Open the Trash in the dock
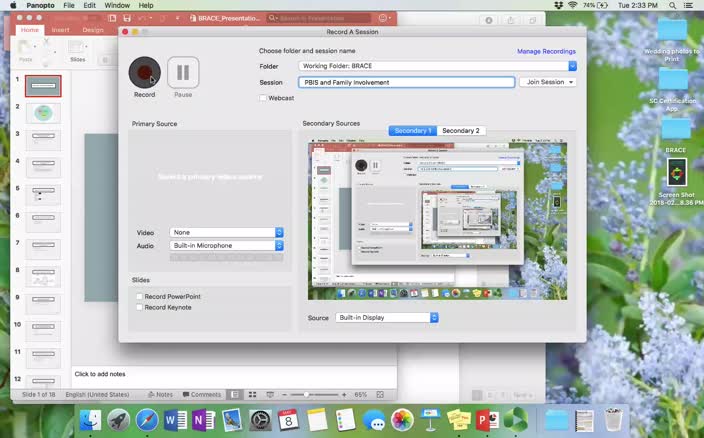 click(x=613, y=420)
